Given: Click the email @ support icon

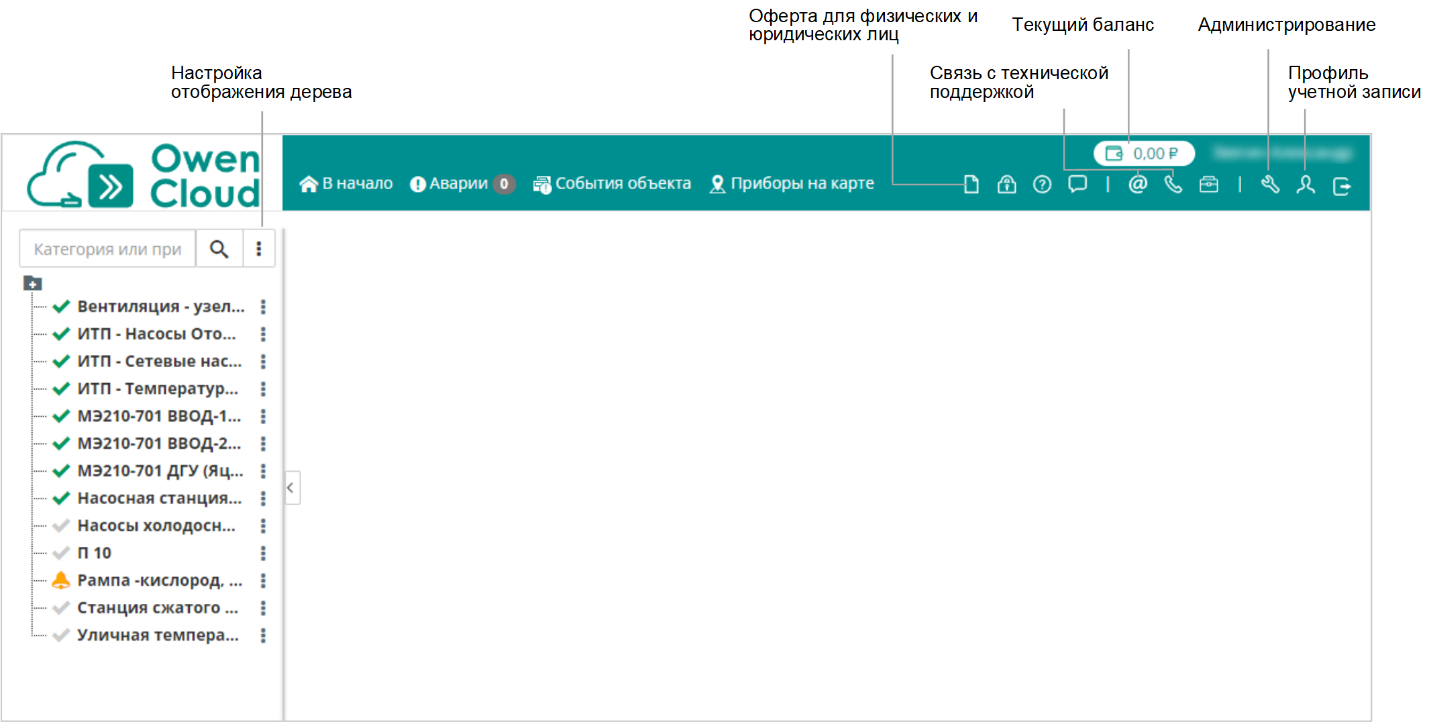Looking at the screenshot, I should (x=1137, y=184).
